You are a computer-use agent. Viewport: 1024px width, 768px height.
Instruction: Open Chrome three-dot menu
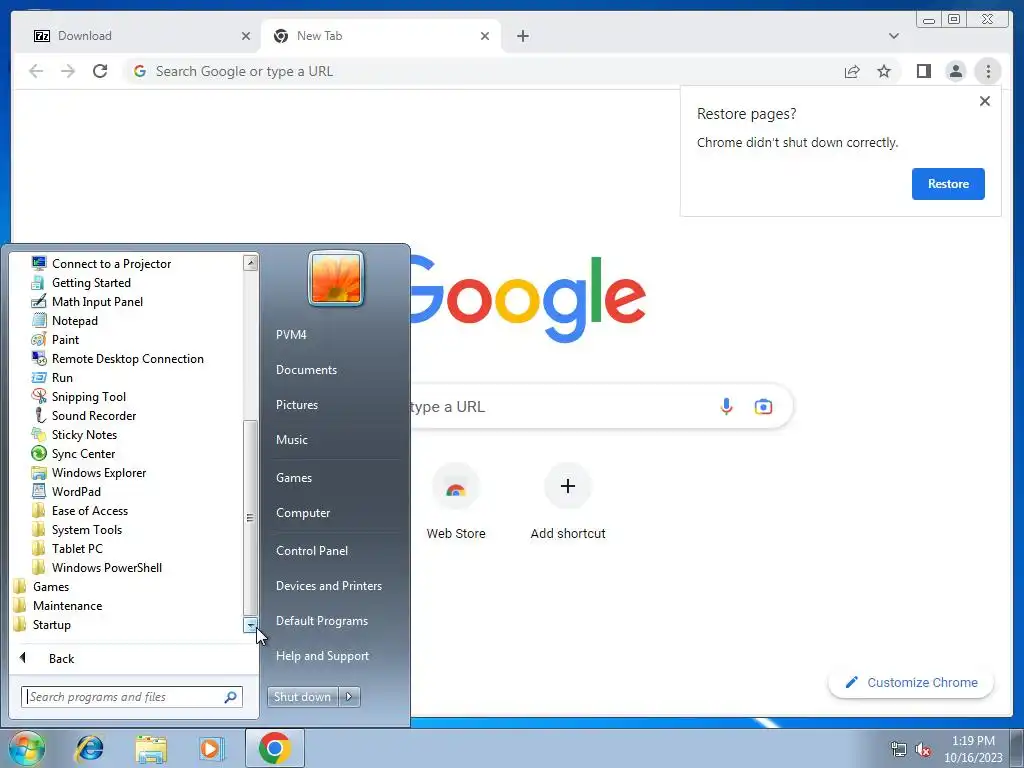tap(988, 71)
